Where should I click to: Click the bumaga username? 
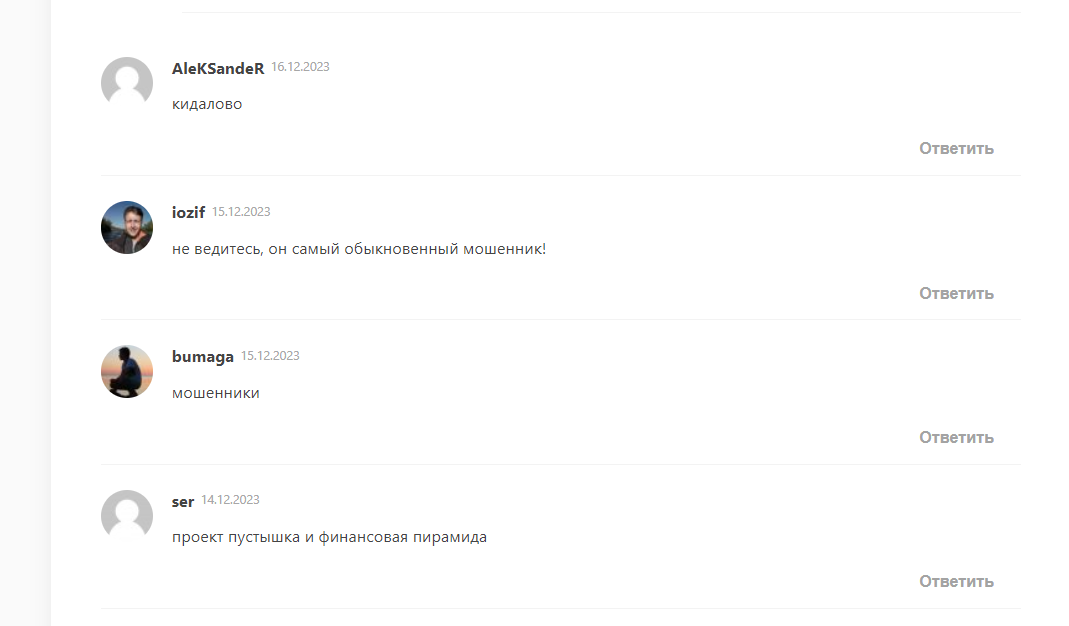(202, 357)
